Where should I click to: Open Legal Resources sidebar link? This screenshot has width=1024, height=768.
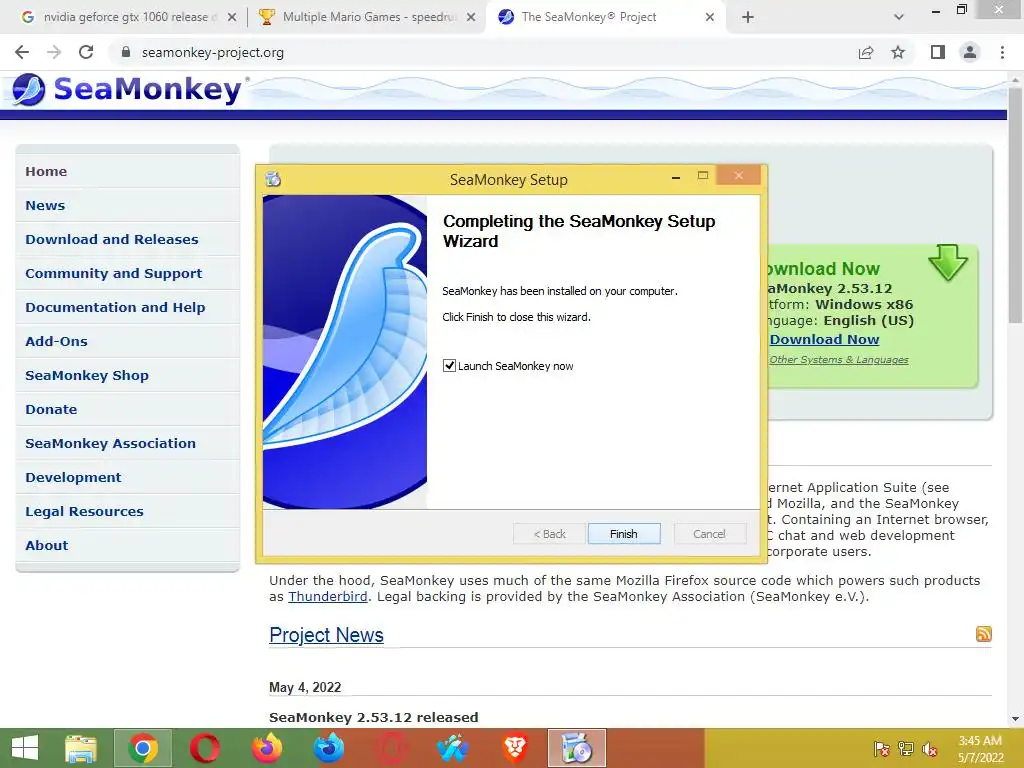coord(84,511)
